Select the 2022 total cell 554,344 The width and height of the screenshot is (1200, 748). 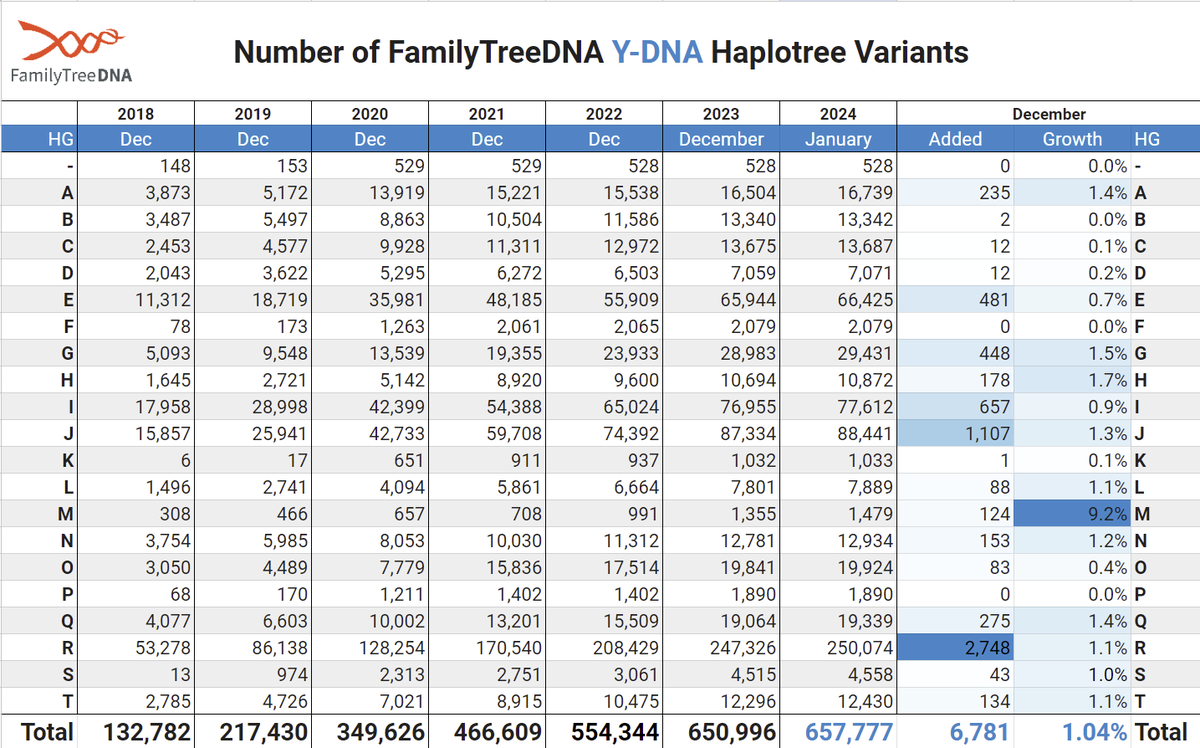(604, 732)
